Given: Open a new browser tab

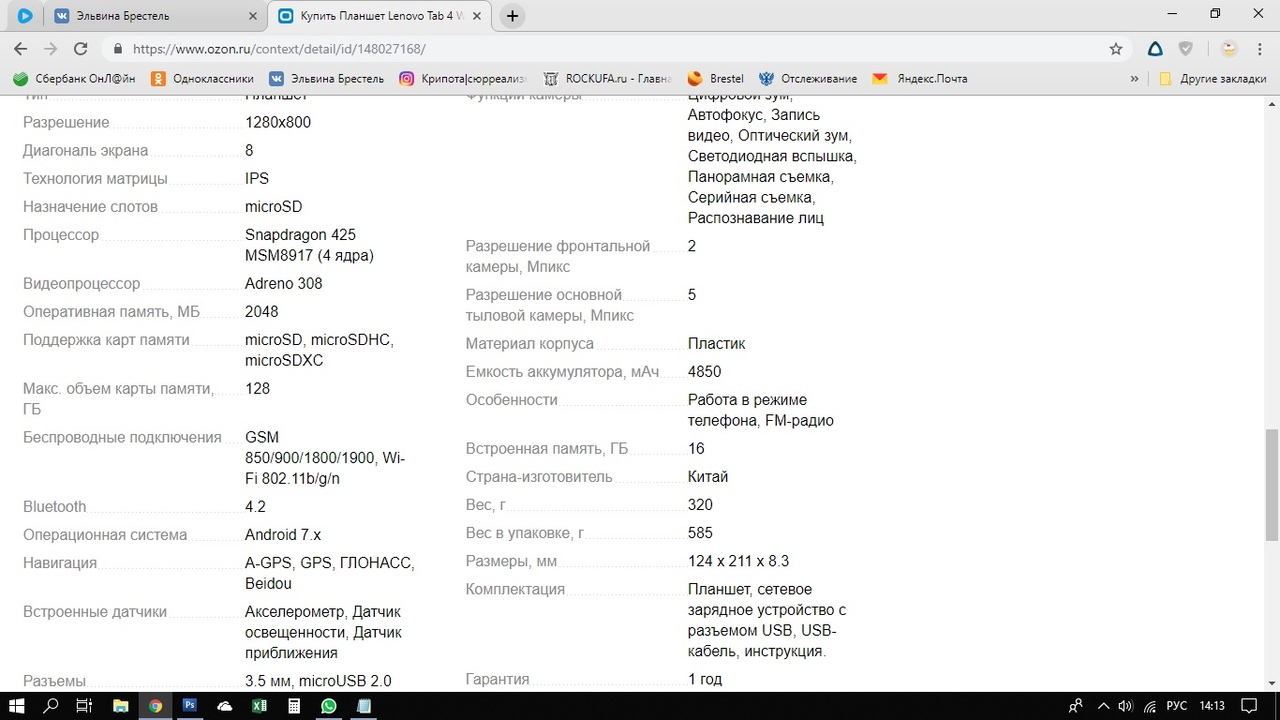Looking at the screenshot, I should tap(512, 16).
